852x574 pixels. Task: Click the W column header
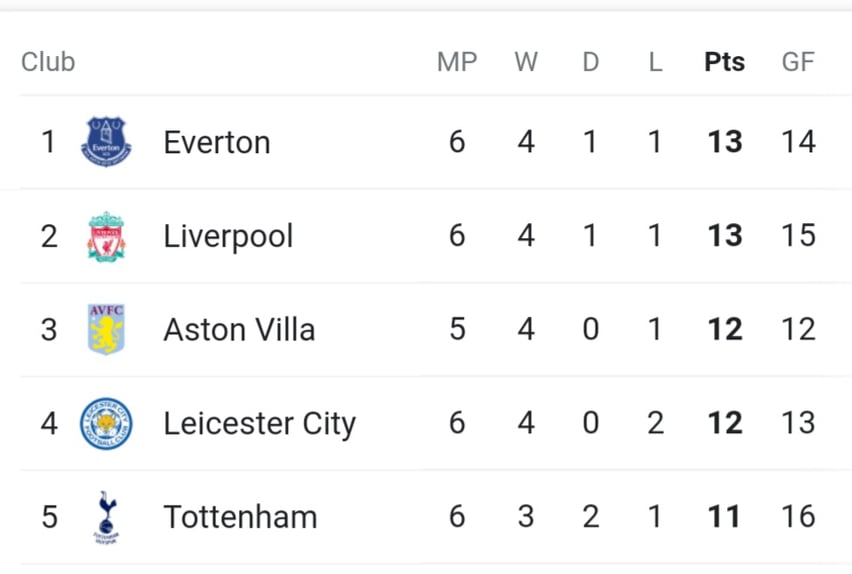pyautogui.click(x=526, y=61)
